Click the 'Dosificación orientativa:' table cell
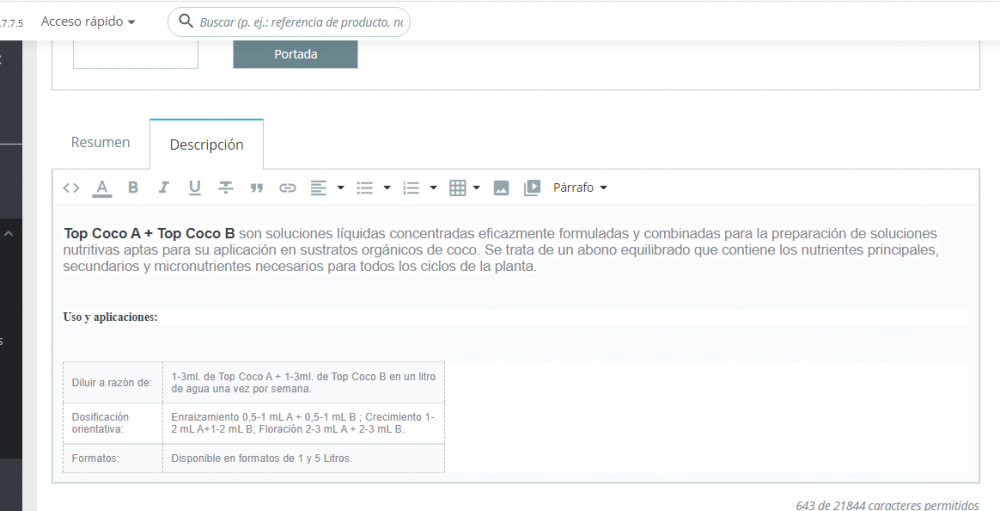 pyautogui.click(x=112, y=424)
